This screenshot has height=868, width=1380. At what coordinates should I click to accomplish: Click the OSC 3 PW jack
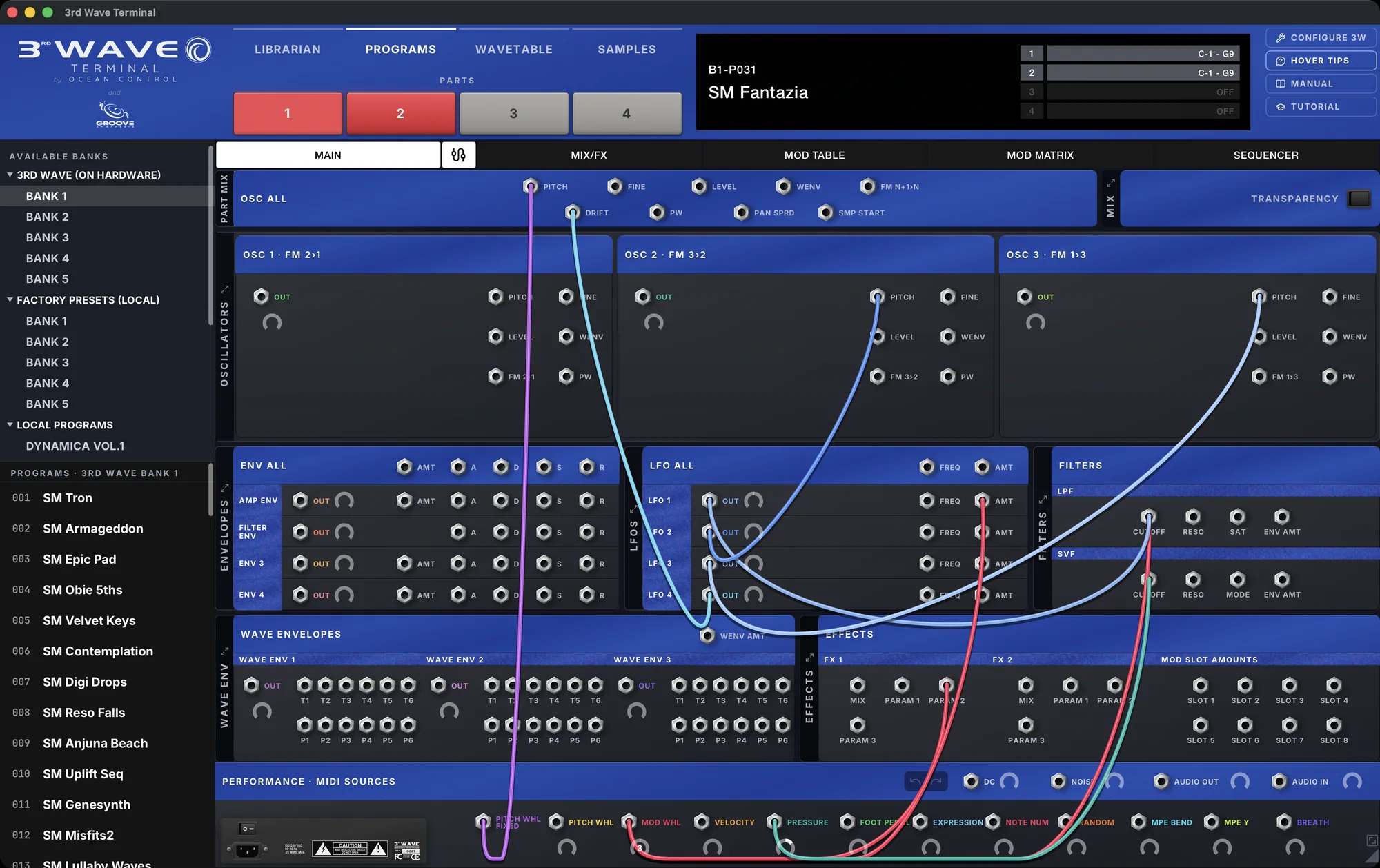click(1330, 377)
